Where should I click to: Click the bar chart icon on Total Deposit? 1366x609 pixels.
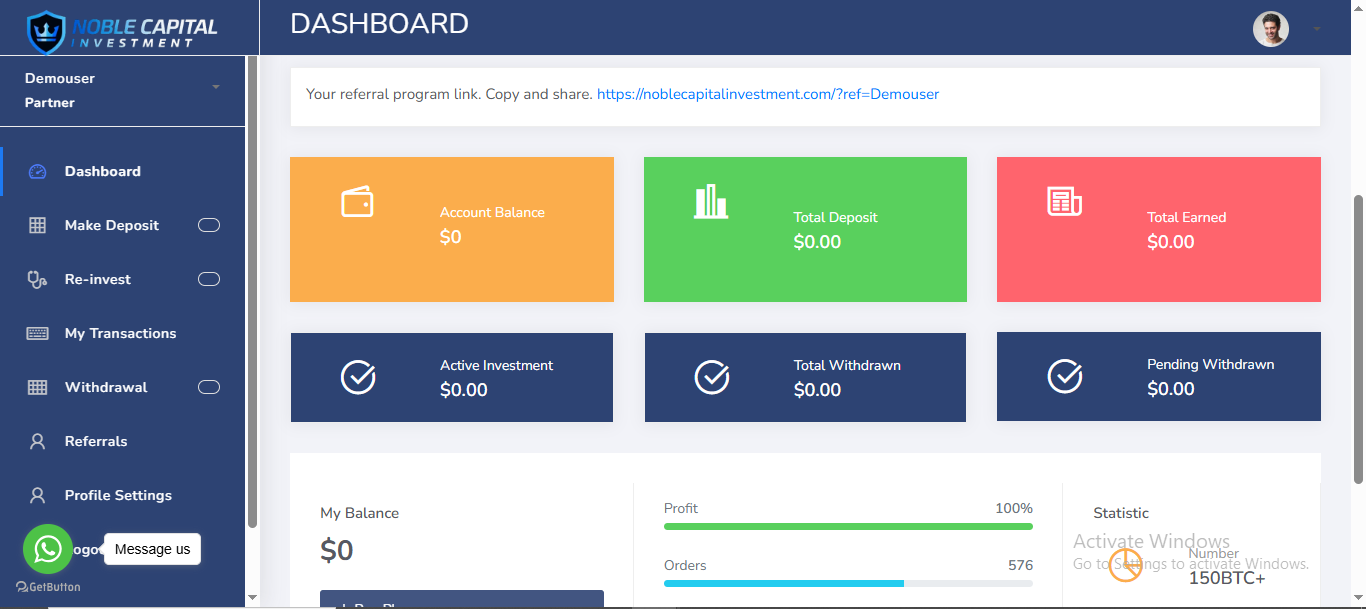point(711,202)
